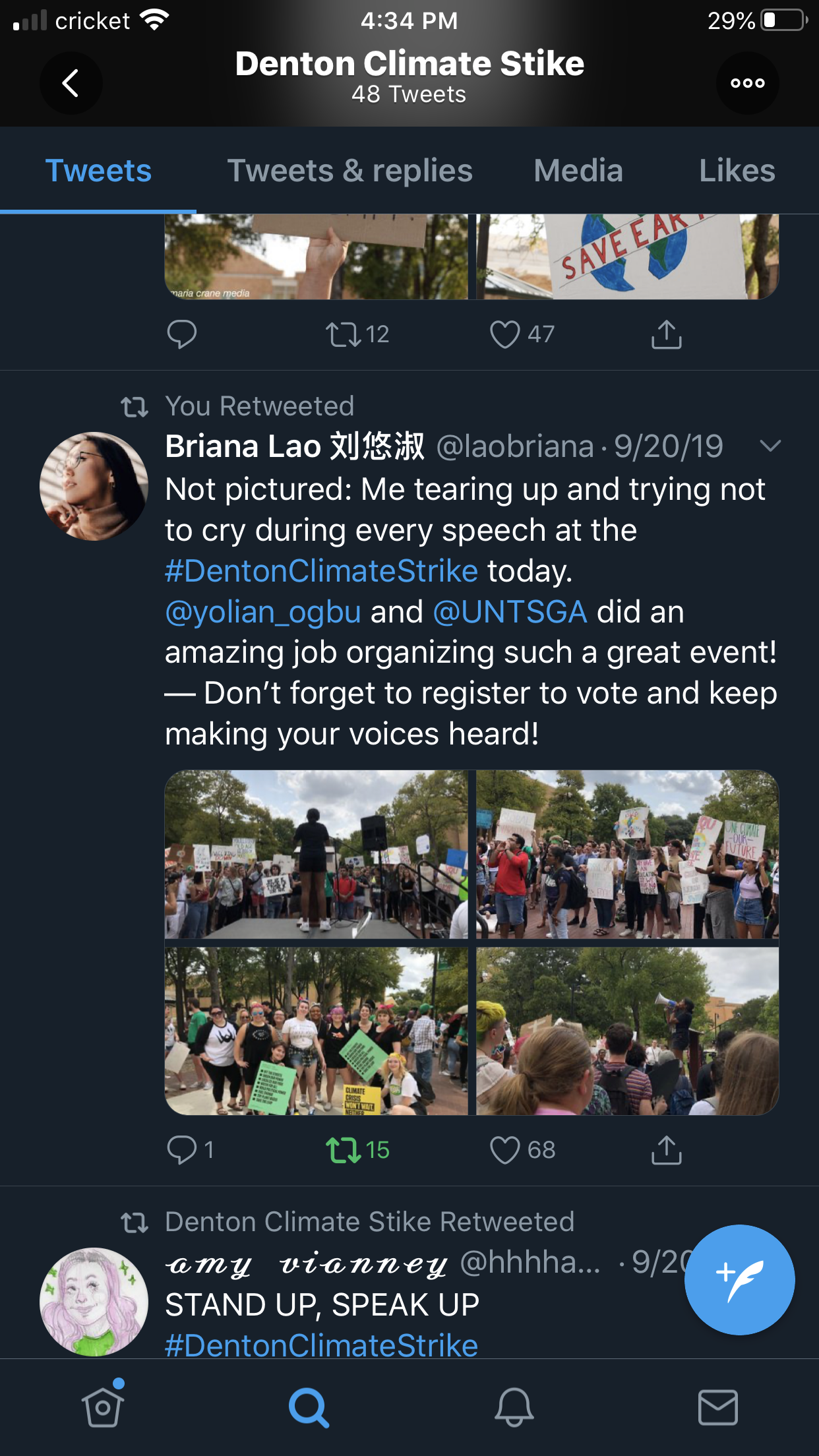Open the speaker-on-stage photo in Briana's tweet
Viewport: 819px width, 1456px height.
click(316, 854)
